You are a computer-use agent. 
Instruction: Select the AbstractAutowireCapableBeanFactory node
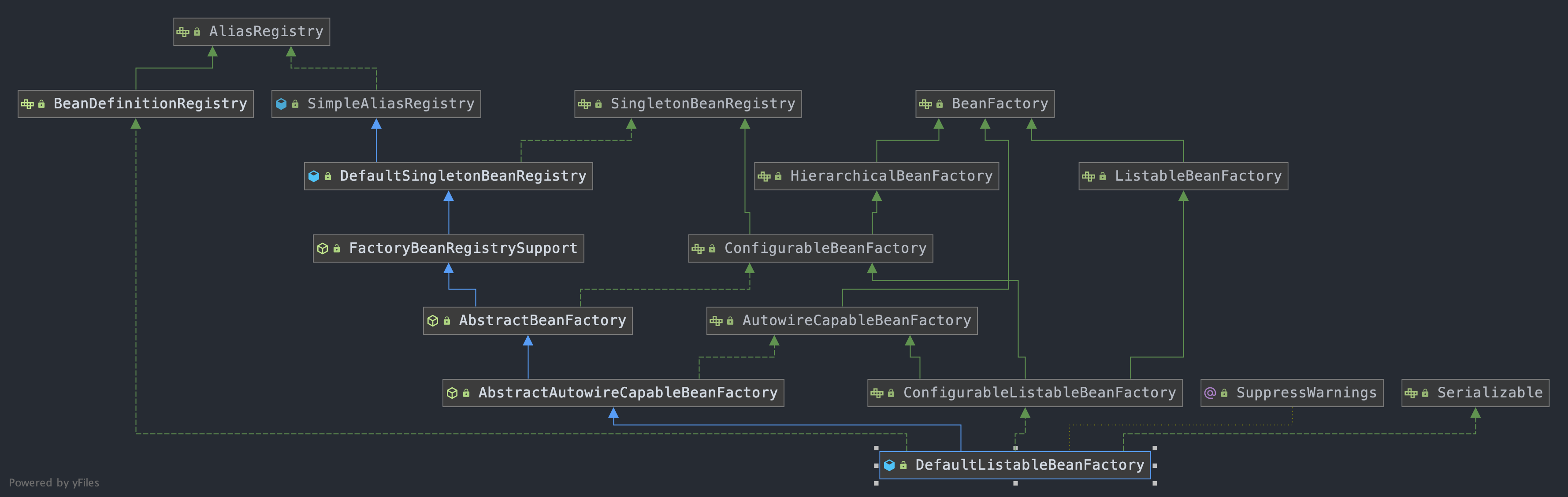(x=627, y=393)
